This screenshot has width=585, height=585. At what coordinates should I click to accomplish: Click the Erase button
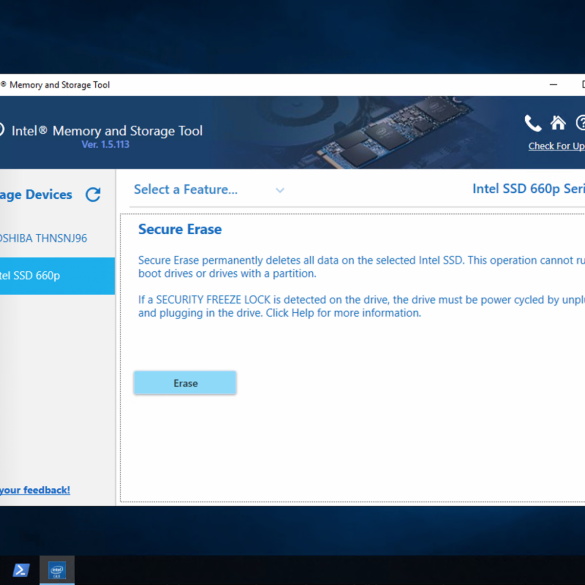[185, 383]
